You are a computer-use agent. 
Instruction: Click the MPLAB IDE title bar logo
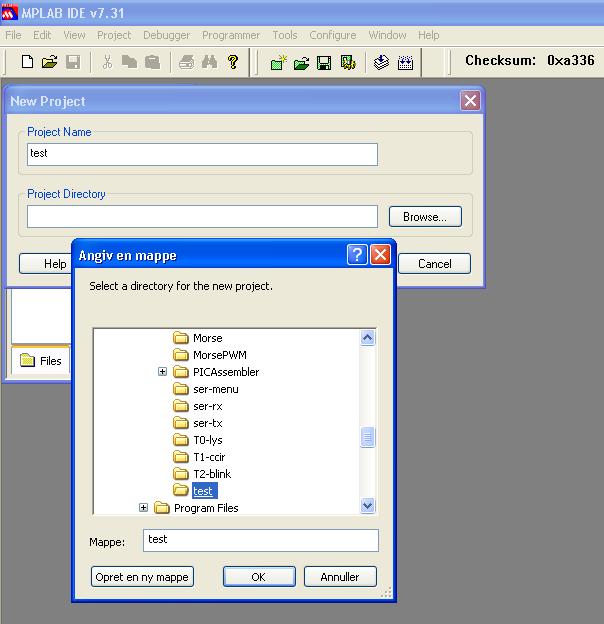pos(10,13)
